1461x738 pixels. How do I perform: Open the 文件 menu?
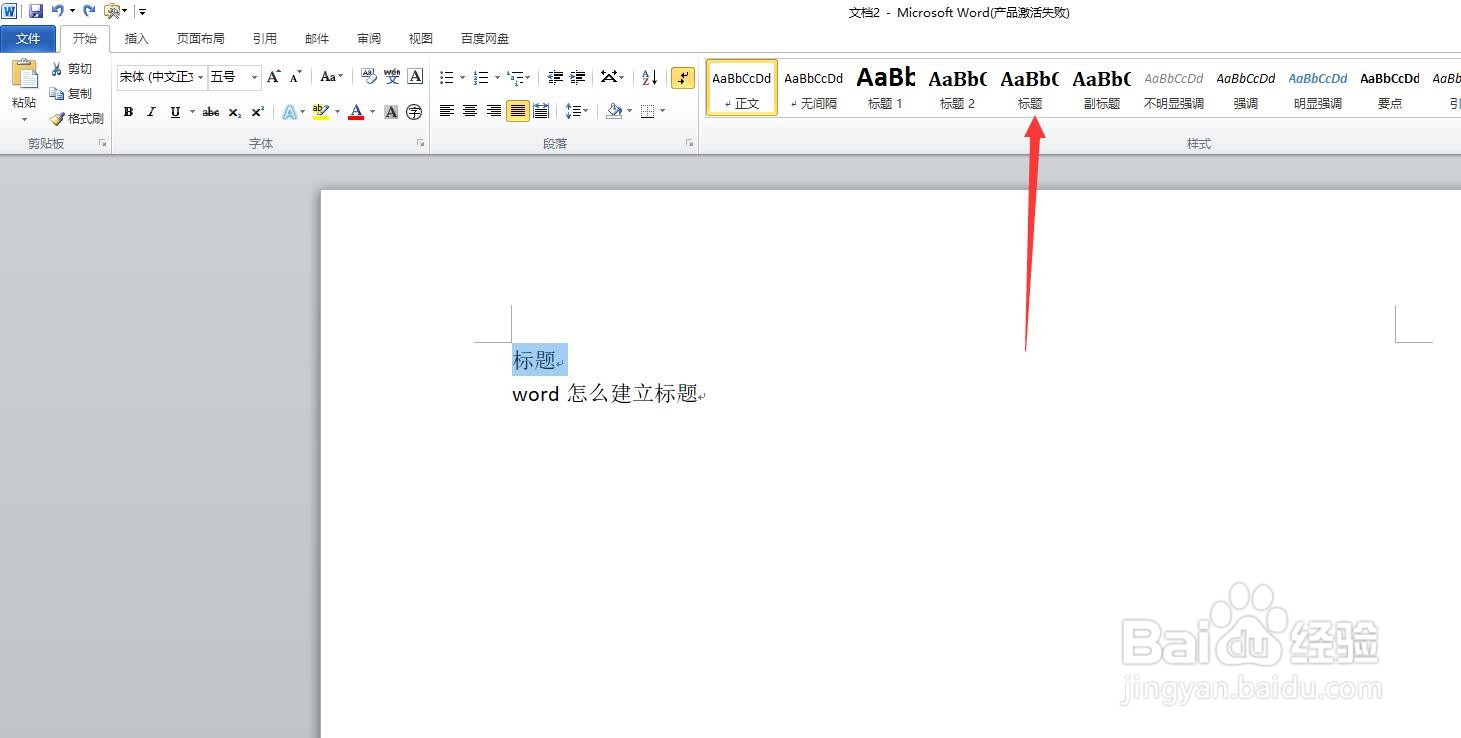(x=29, y=38)
